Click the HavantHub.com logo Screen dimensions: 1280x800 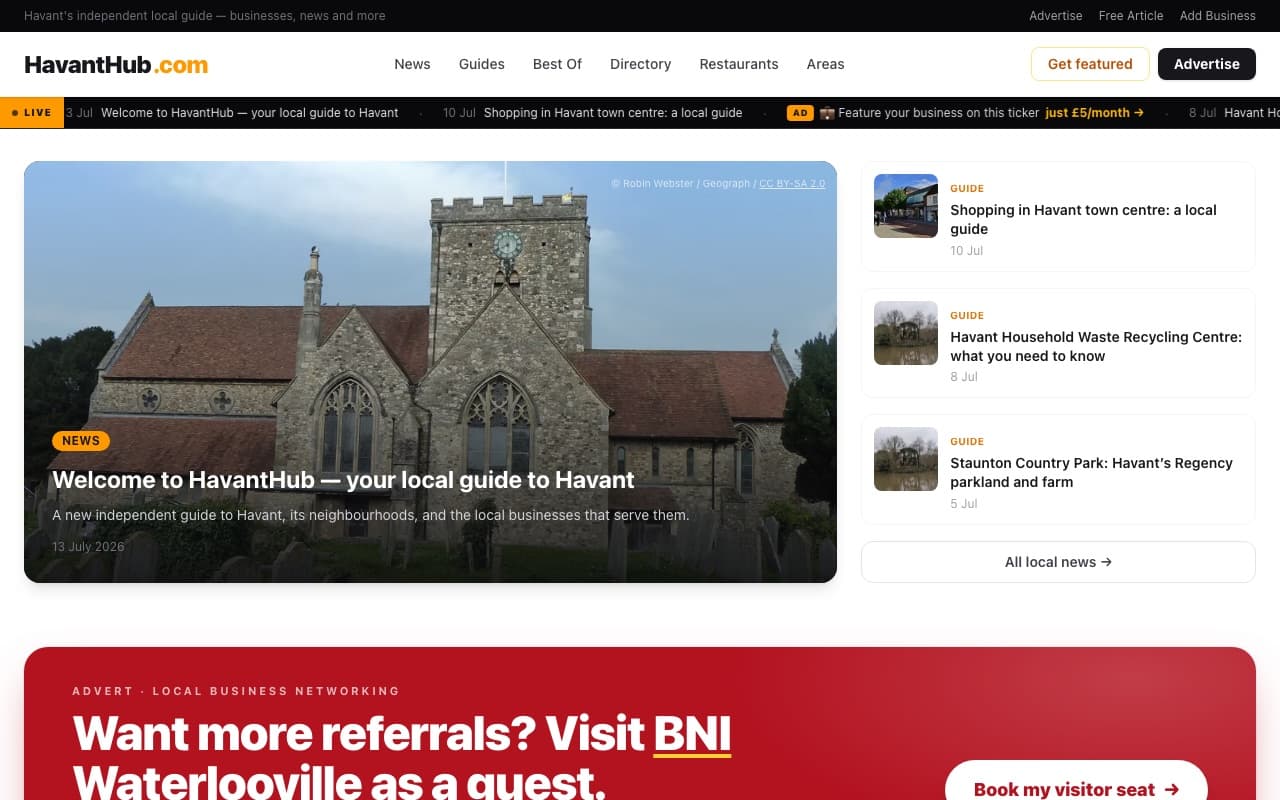[x=116, y=64]
